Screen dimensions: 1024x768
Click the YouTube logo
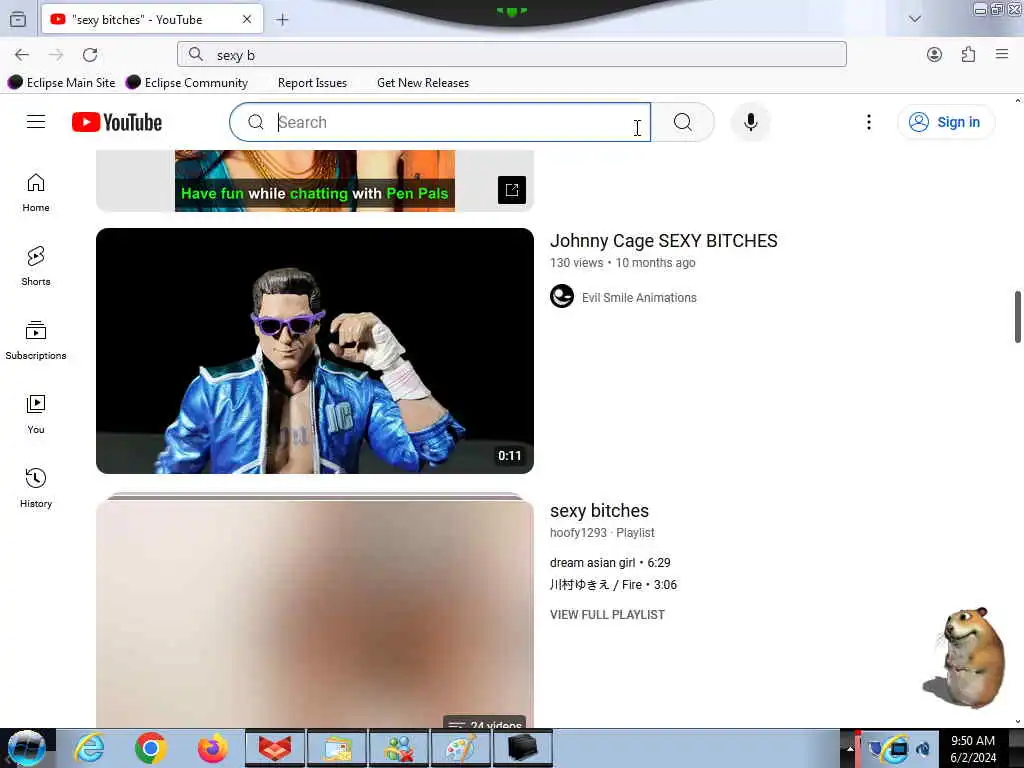coord(117,122)
